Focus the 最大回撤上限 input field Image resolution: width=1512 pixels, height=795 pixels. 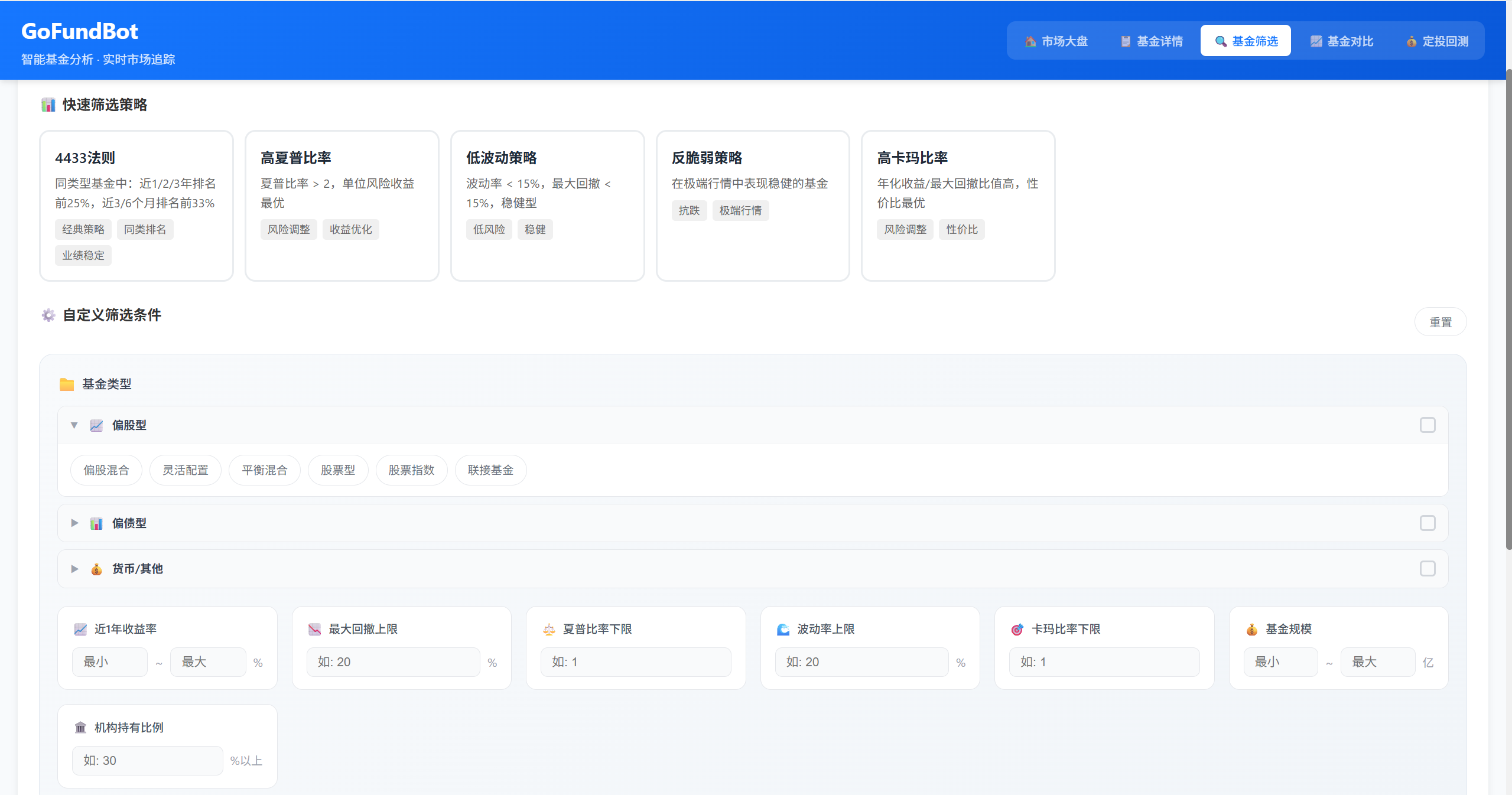tap(394, 662)
